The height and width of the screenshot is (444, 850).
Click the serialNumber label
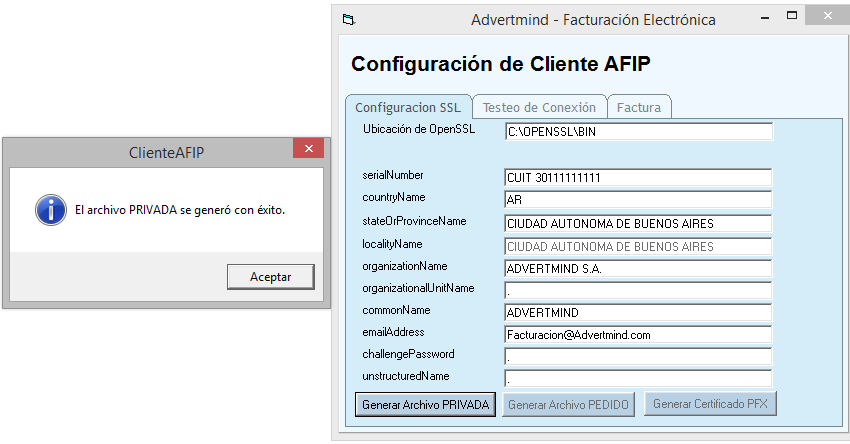tap(393, 175)
